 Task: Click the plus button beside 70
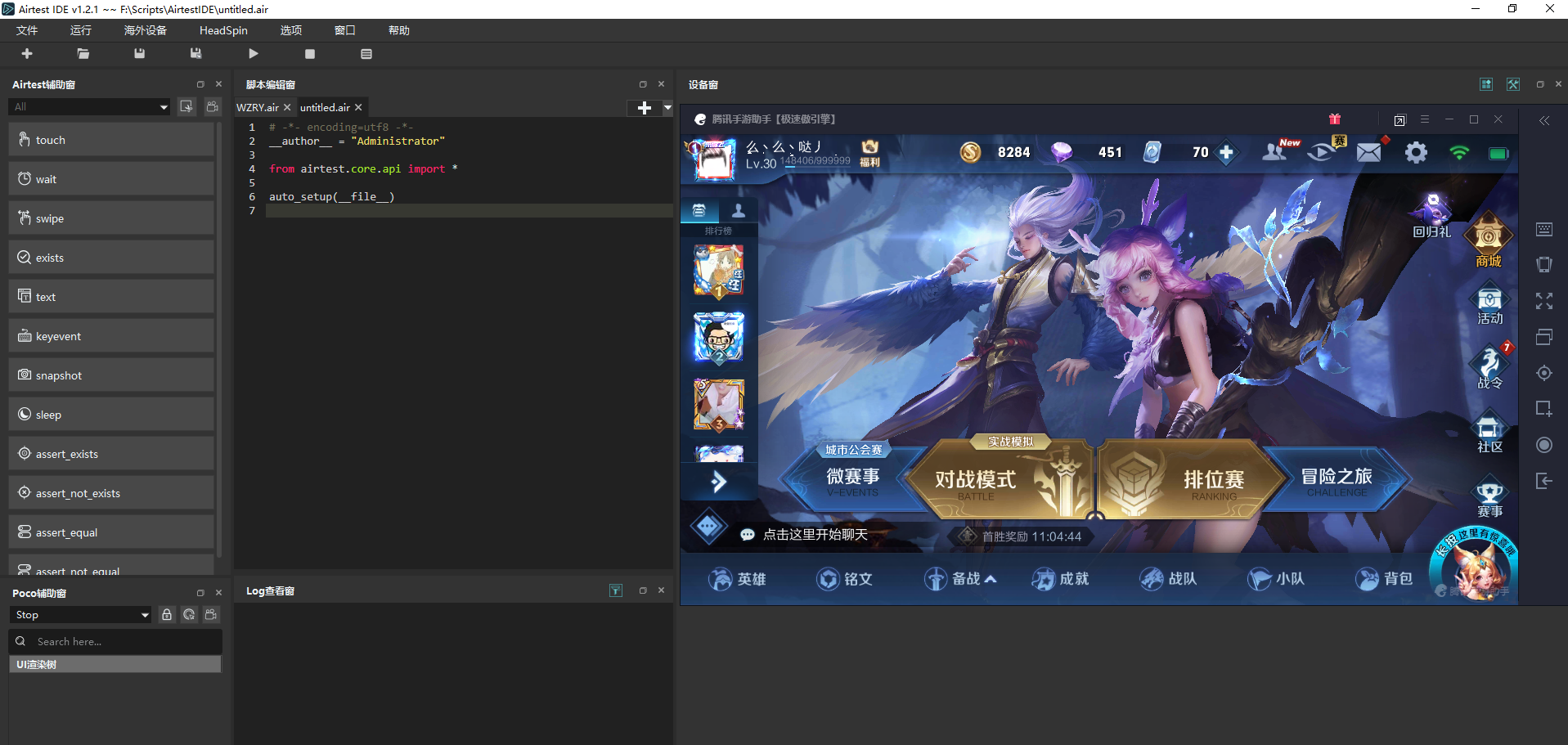pos(1226,153)
